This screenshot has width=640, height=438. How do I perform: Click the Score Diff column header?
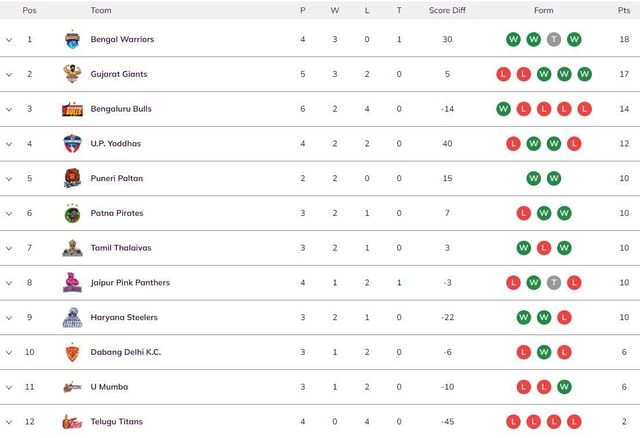point(447,11)
